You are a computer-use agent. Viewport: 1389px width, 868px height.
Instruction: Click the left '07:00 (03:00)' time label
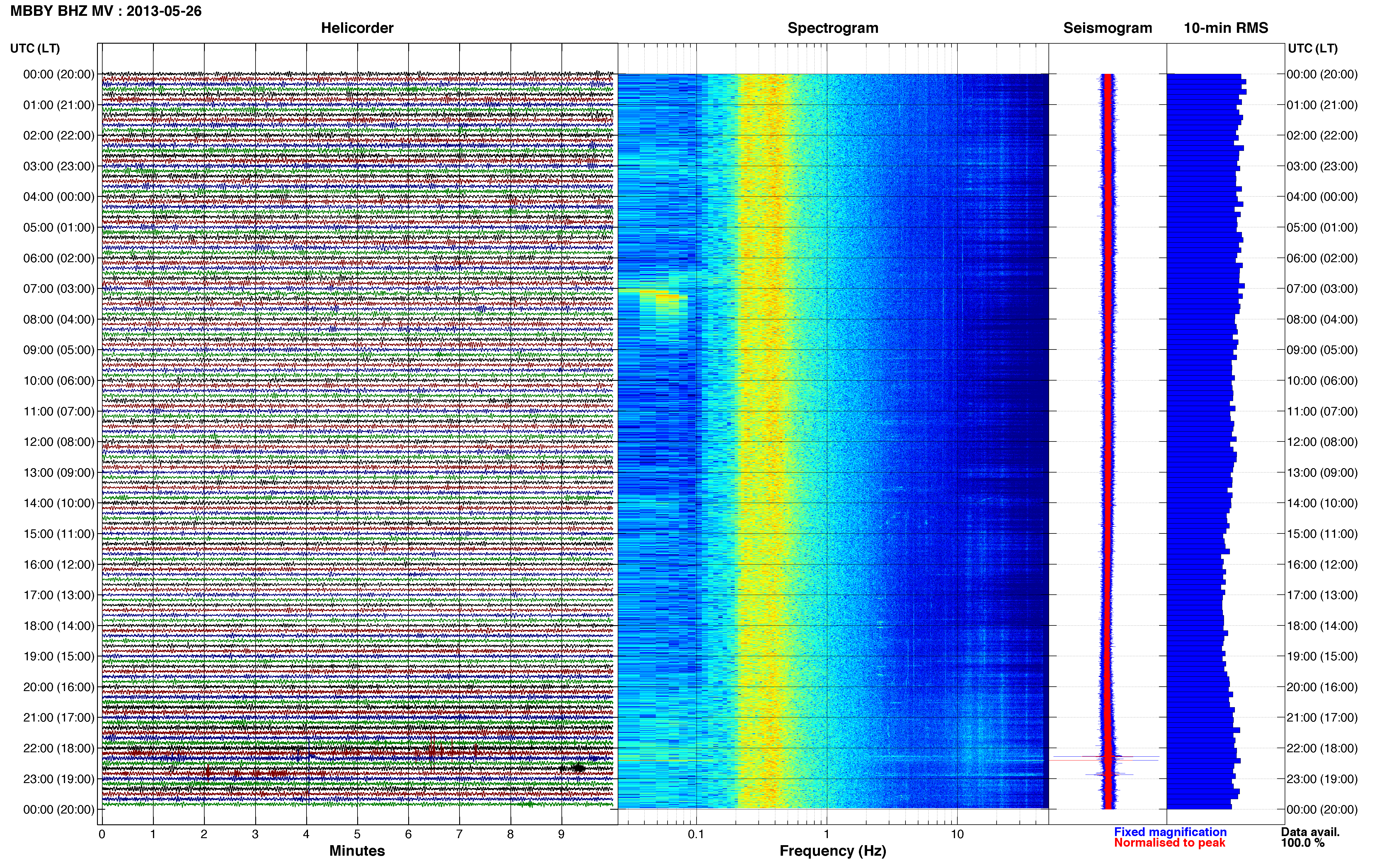click(59, 289)
